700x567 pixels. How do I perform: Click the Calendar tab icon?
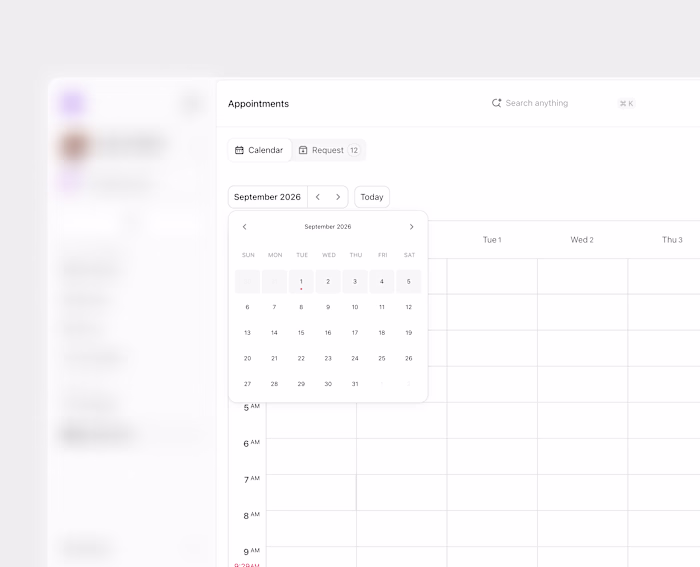pyautogui.click(x=239, y=150)
